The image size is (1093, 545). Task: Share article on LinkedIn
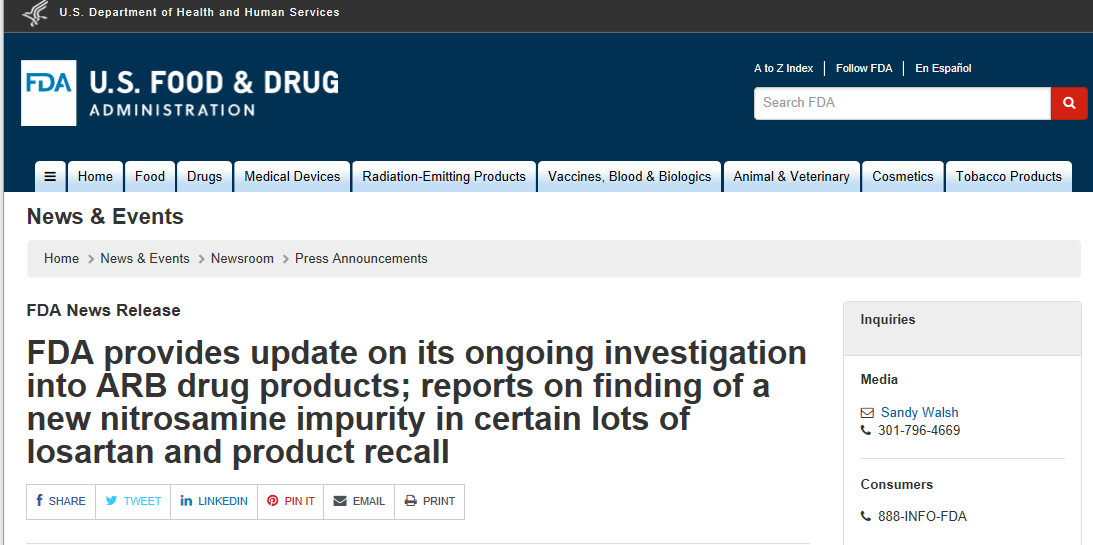(x=214, y=501)
